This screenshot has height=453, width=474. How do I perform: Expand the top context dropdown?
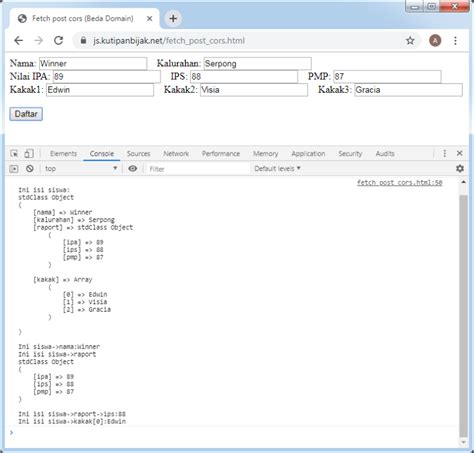81,168
